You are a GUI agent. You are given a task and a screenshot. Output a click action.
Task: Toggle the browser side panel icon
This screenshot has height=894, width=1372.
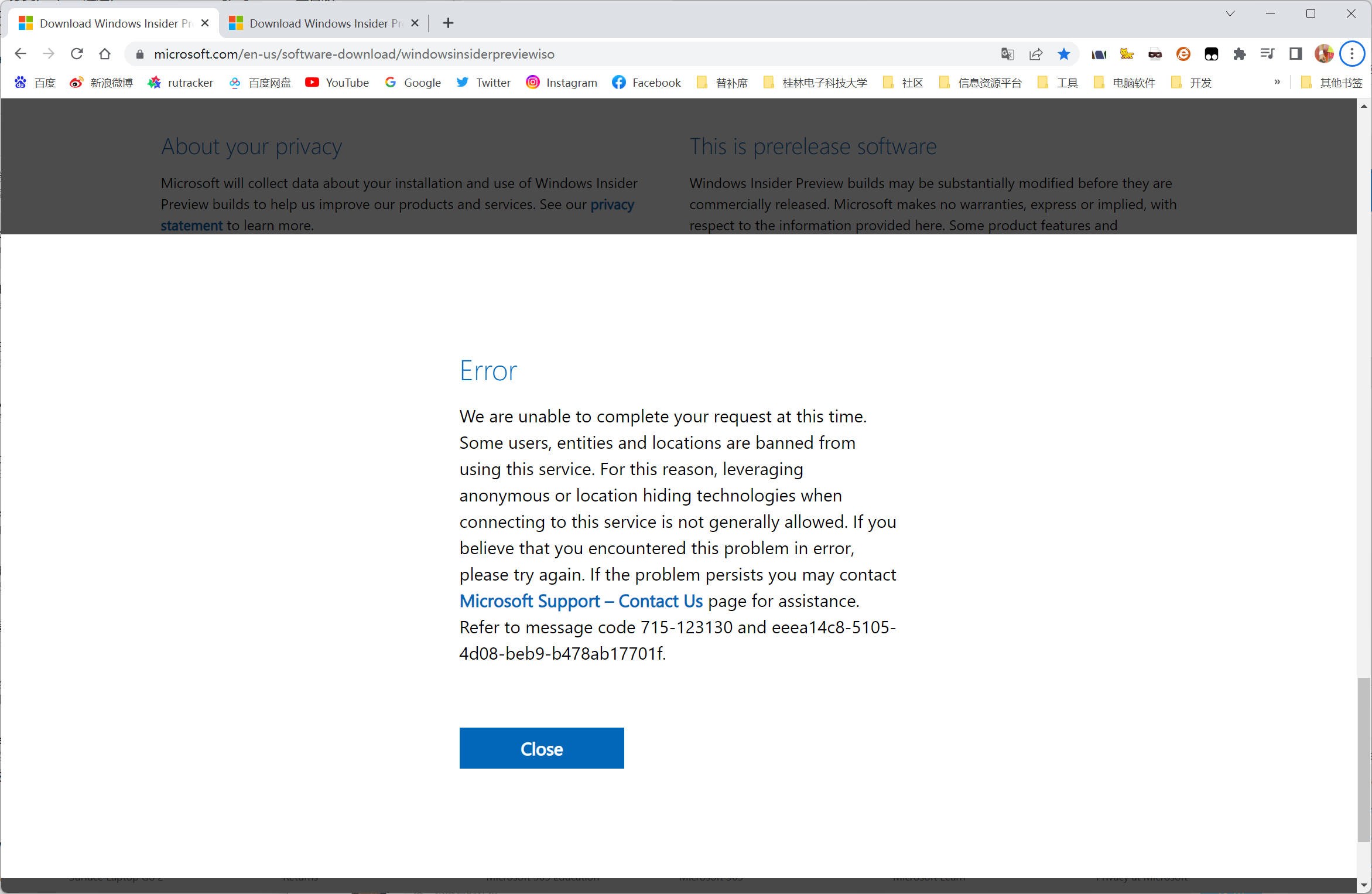point(1295,54)
